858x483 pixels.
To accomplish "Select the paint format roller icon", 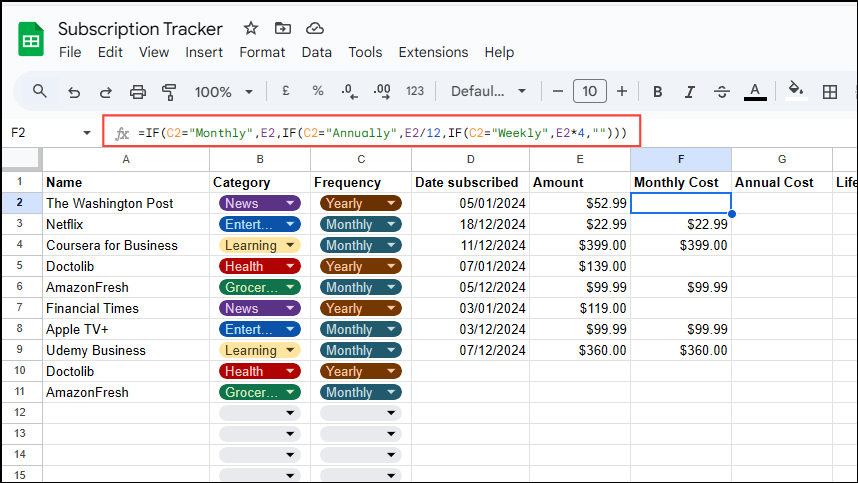I will tap(169, 91).
